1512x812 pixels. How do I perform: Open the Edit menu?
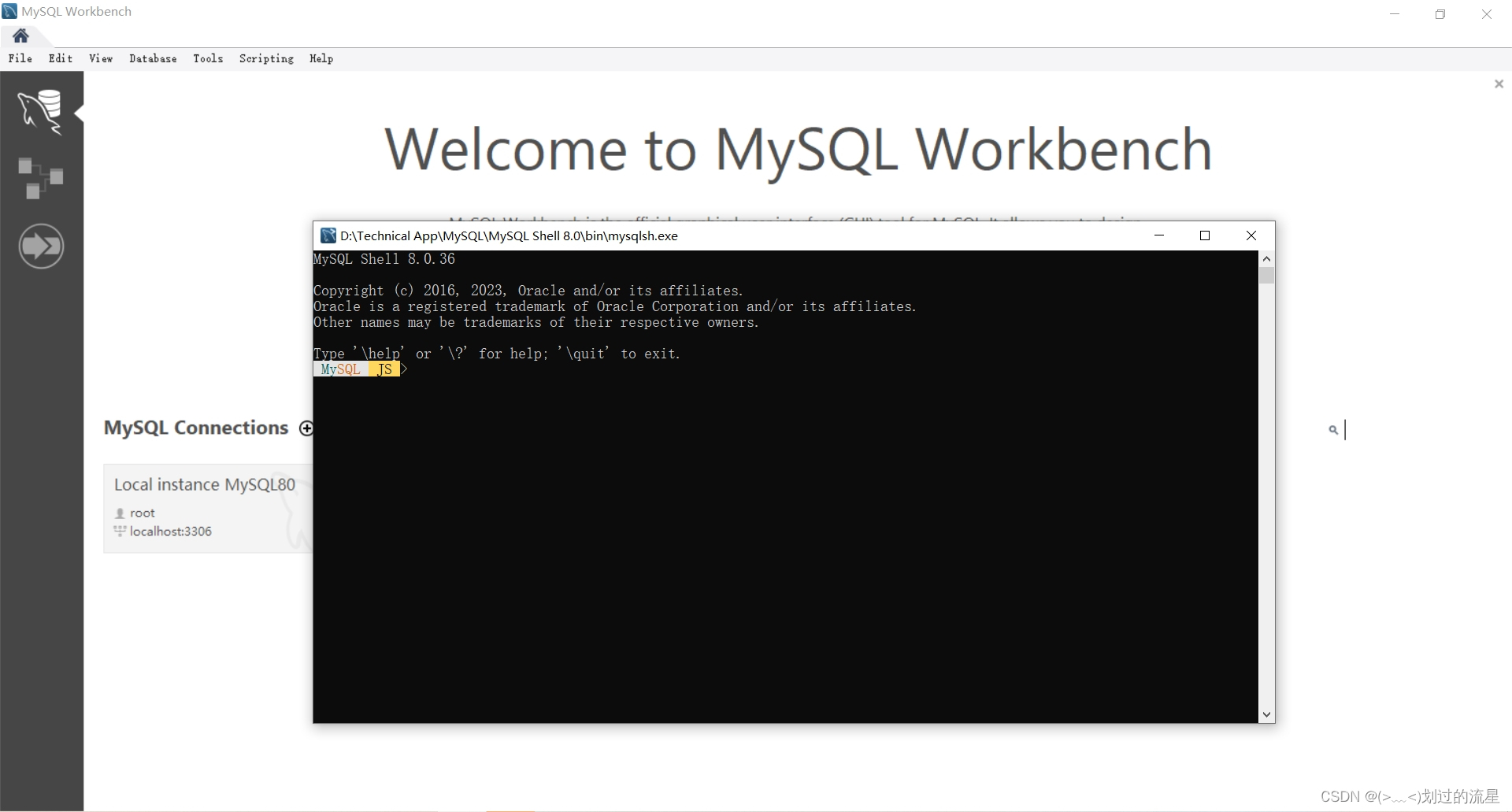click(61, 58)
